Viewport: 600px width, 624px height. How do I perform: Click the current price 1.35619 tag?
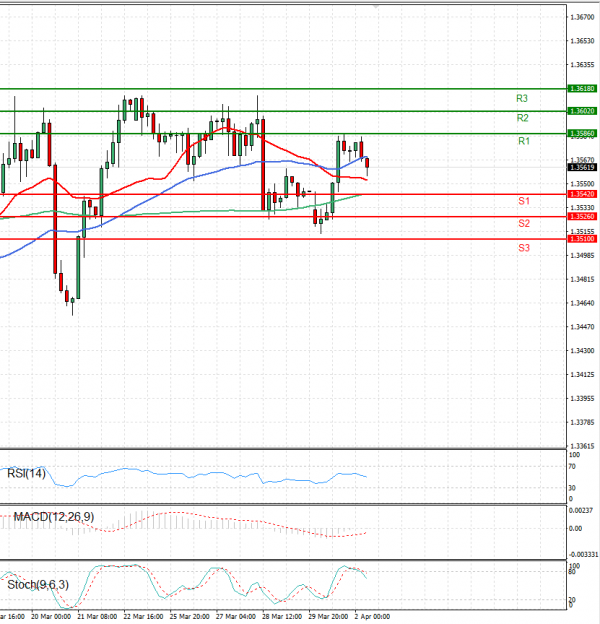tap(582, 167)
